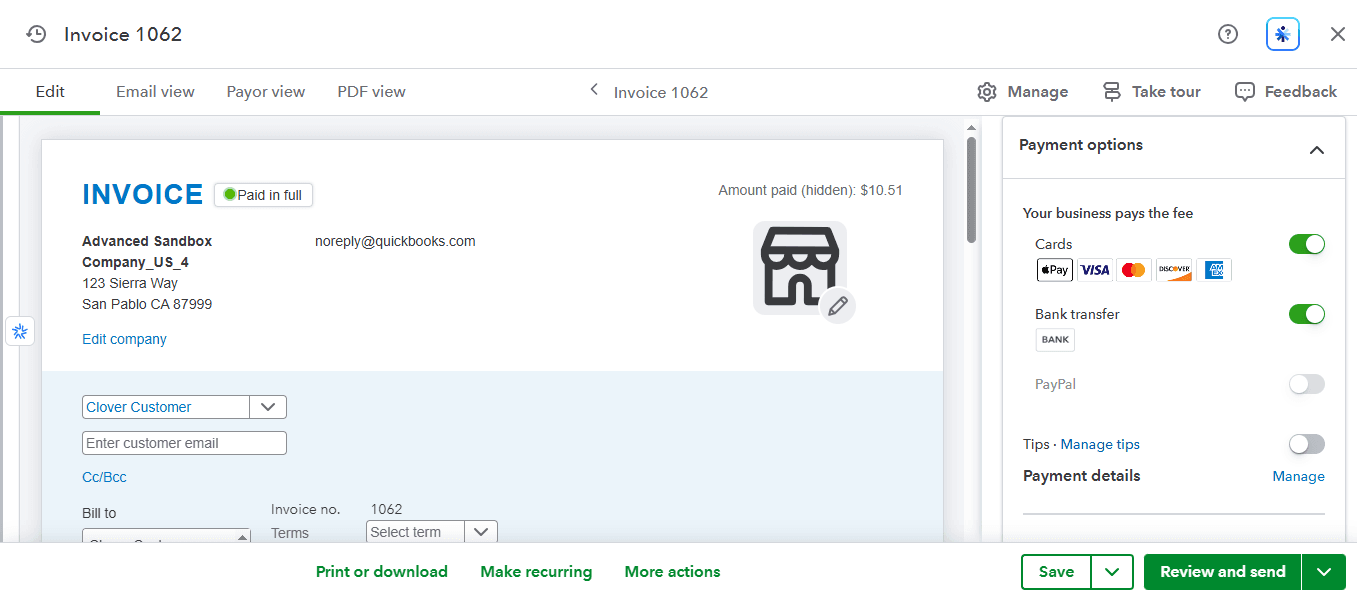Switch to the PDF view tab
Viewport: 1357px width, 601px height.
click(x=372, y=91)
